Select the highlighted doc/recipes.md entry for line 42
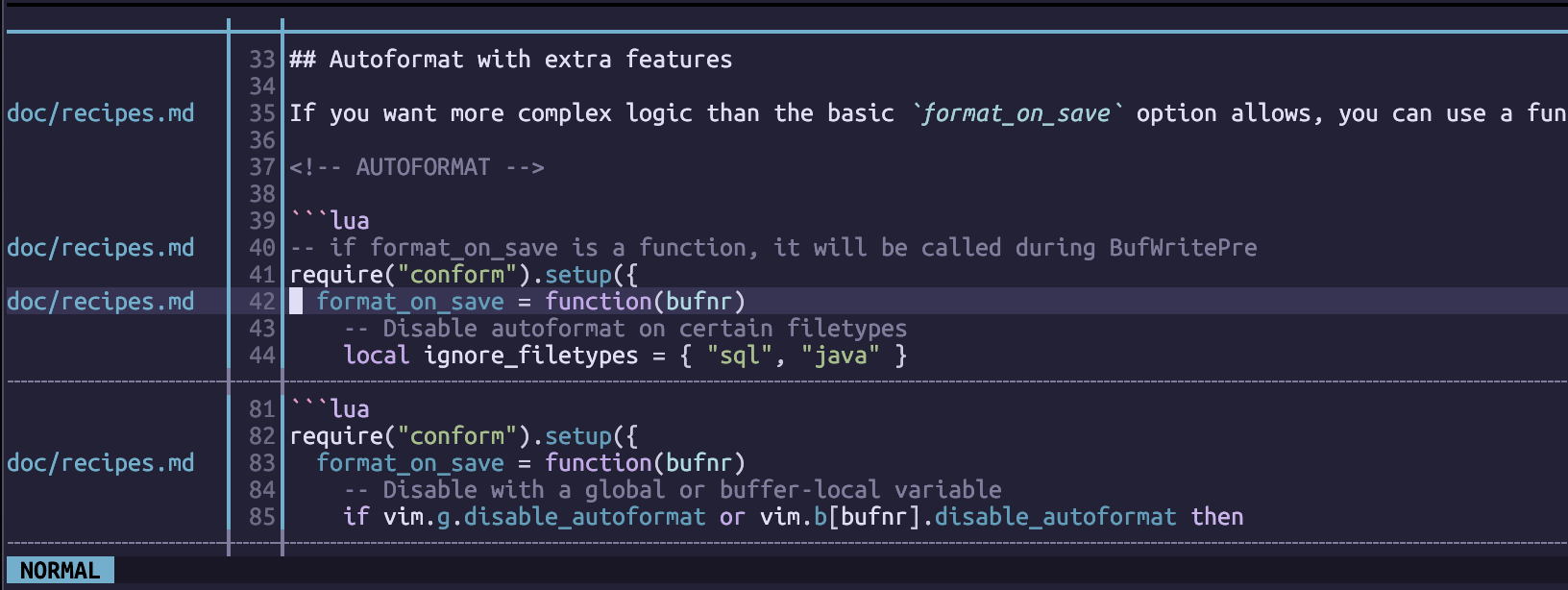This screenshot has width=1568, height=590. coord(101,302)
